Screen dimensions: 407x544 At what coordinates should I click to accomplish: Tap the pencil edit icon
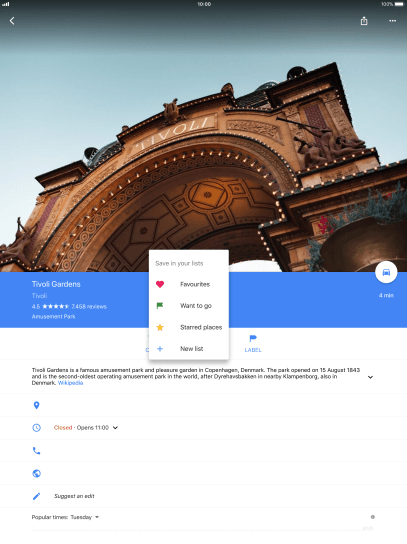pos(36,496)
